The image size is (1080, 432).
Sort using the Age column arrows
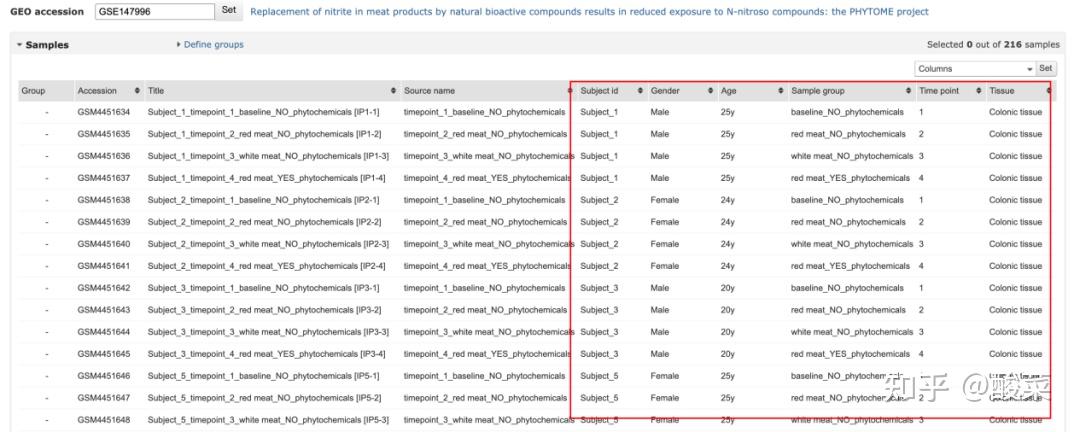click(781, 91)
